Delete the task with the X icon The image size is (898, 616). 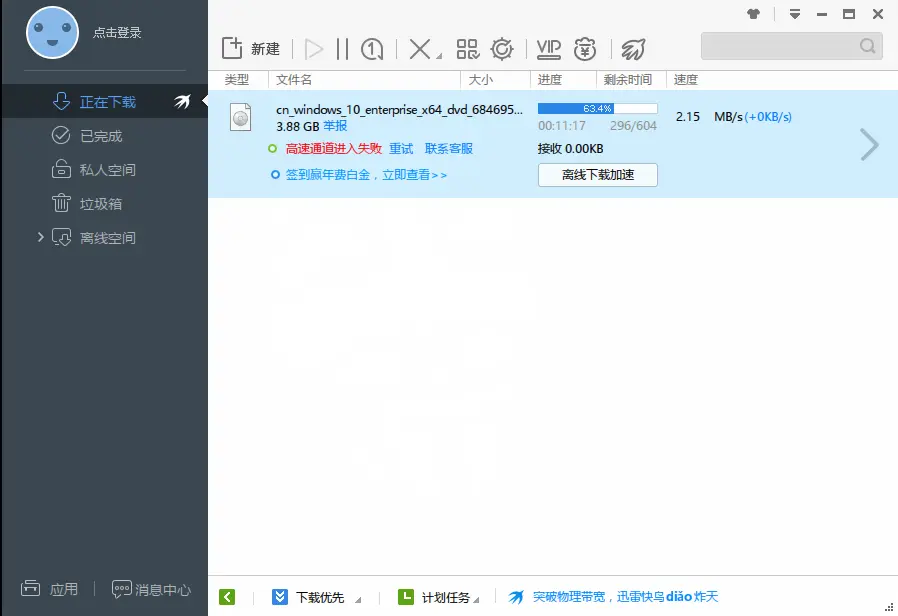point(420,49)
